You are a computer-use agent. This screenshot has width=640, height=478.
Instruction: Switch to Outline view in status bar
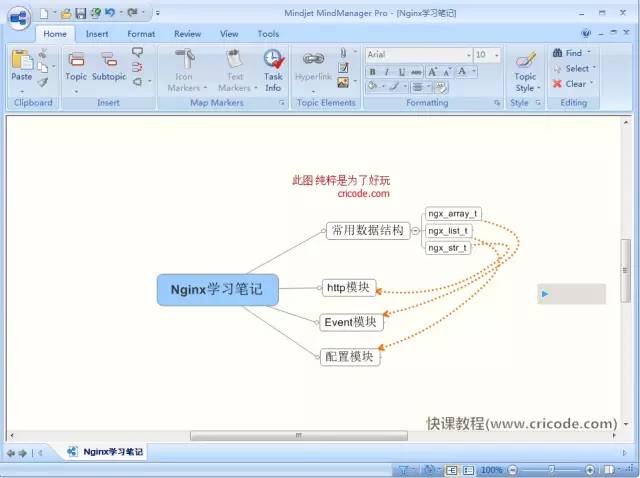point(469,470)
